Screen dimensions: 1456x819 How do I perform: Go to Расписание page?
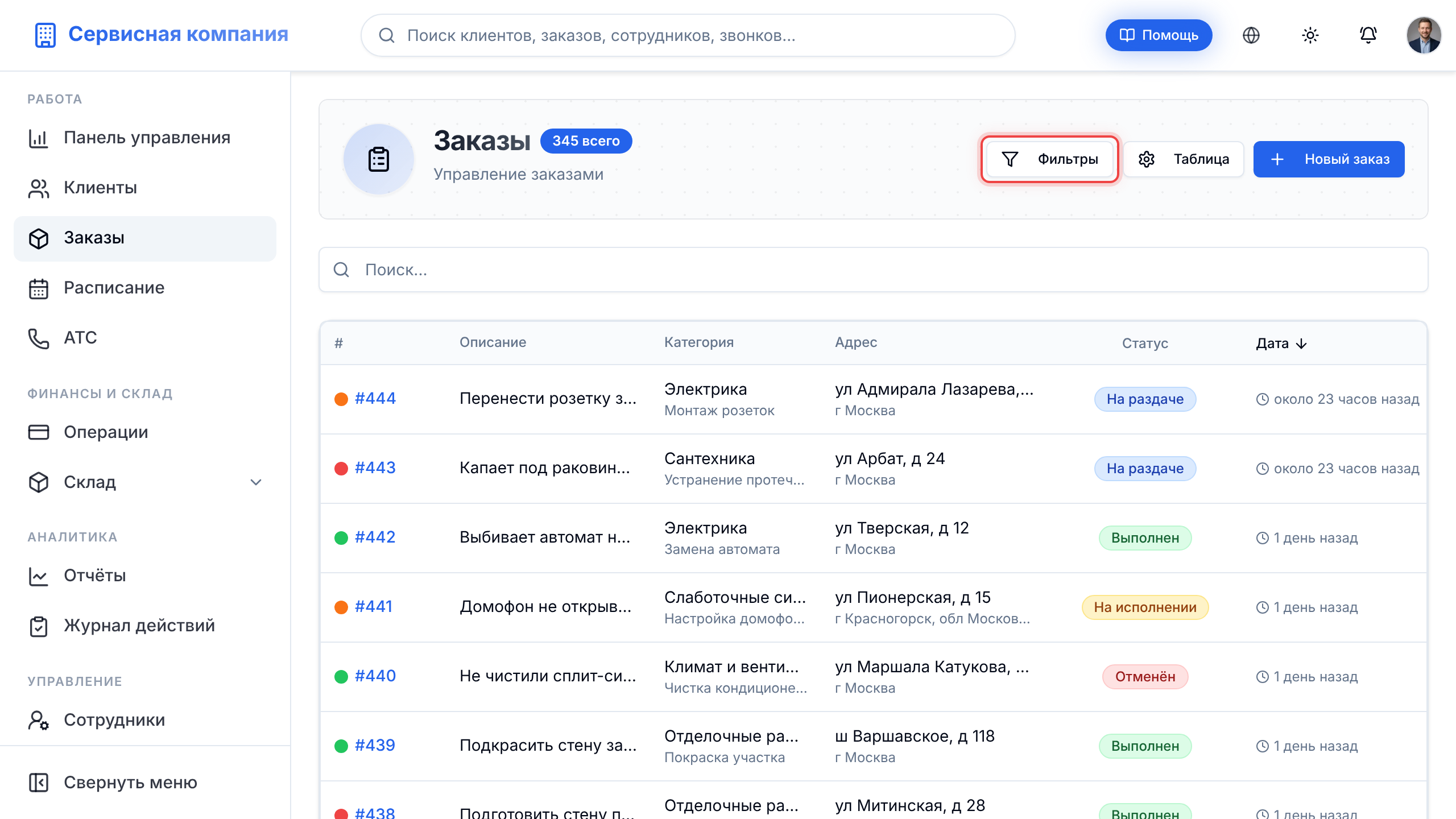click(145, 288)
